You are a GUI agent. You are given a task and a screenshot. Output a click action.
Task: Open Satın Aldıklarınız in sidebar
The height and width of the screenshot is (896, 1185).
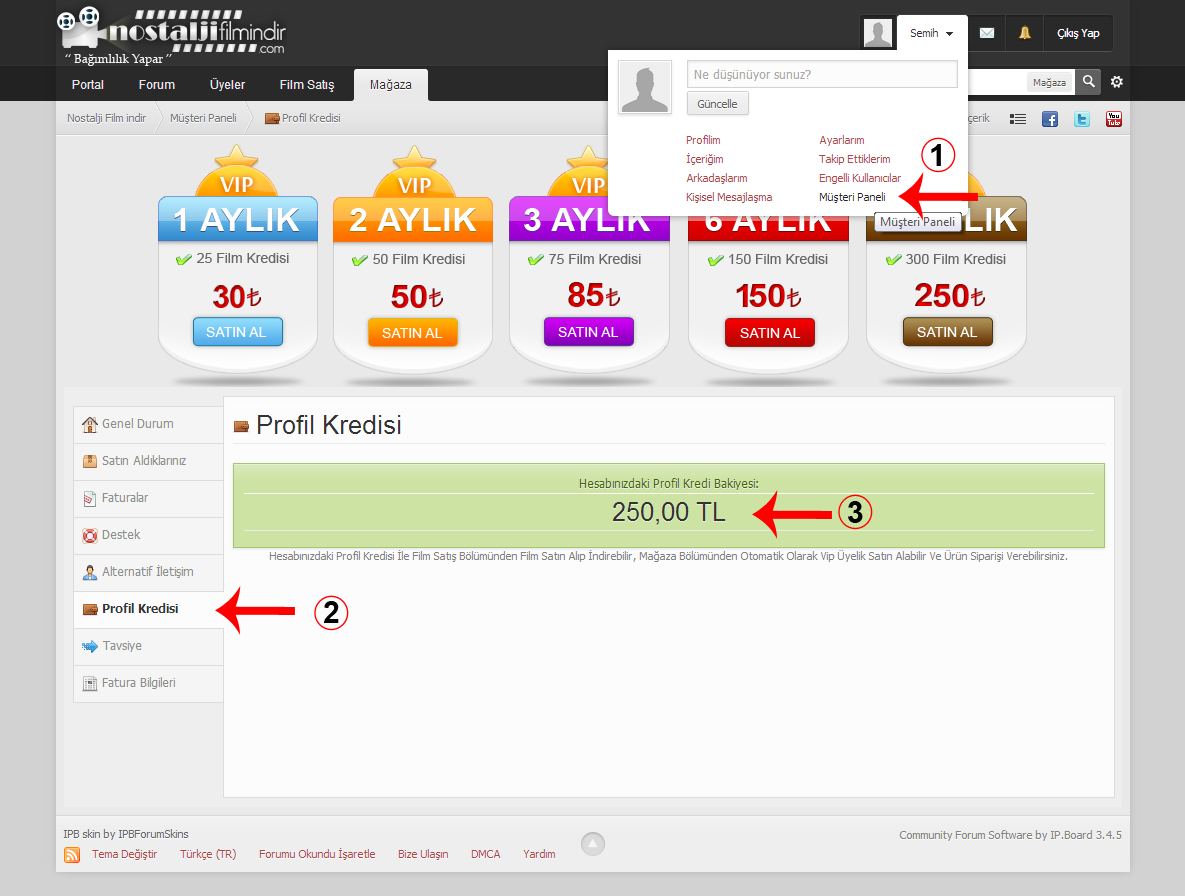[148, 462]
